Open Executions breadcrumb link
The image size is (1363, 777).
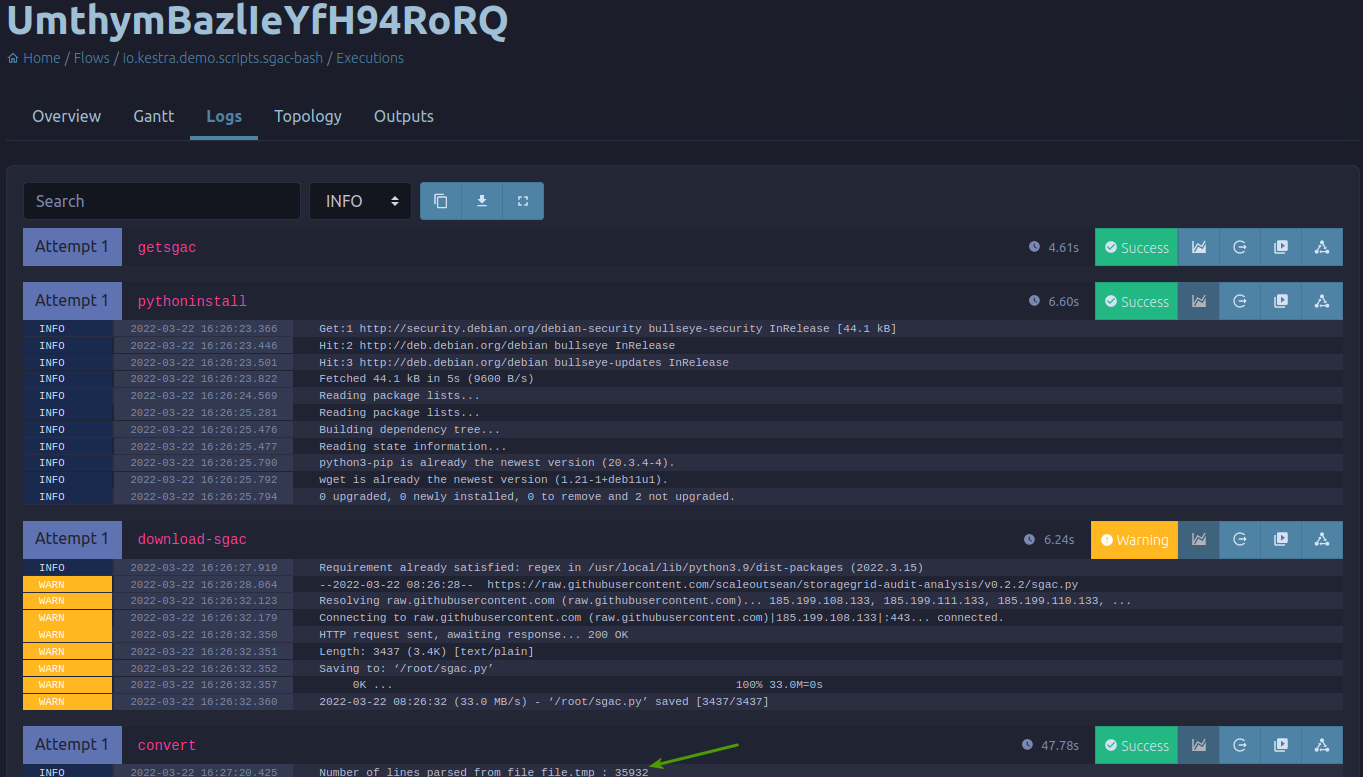[370, 58]
